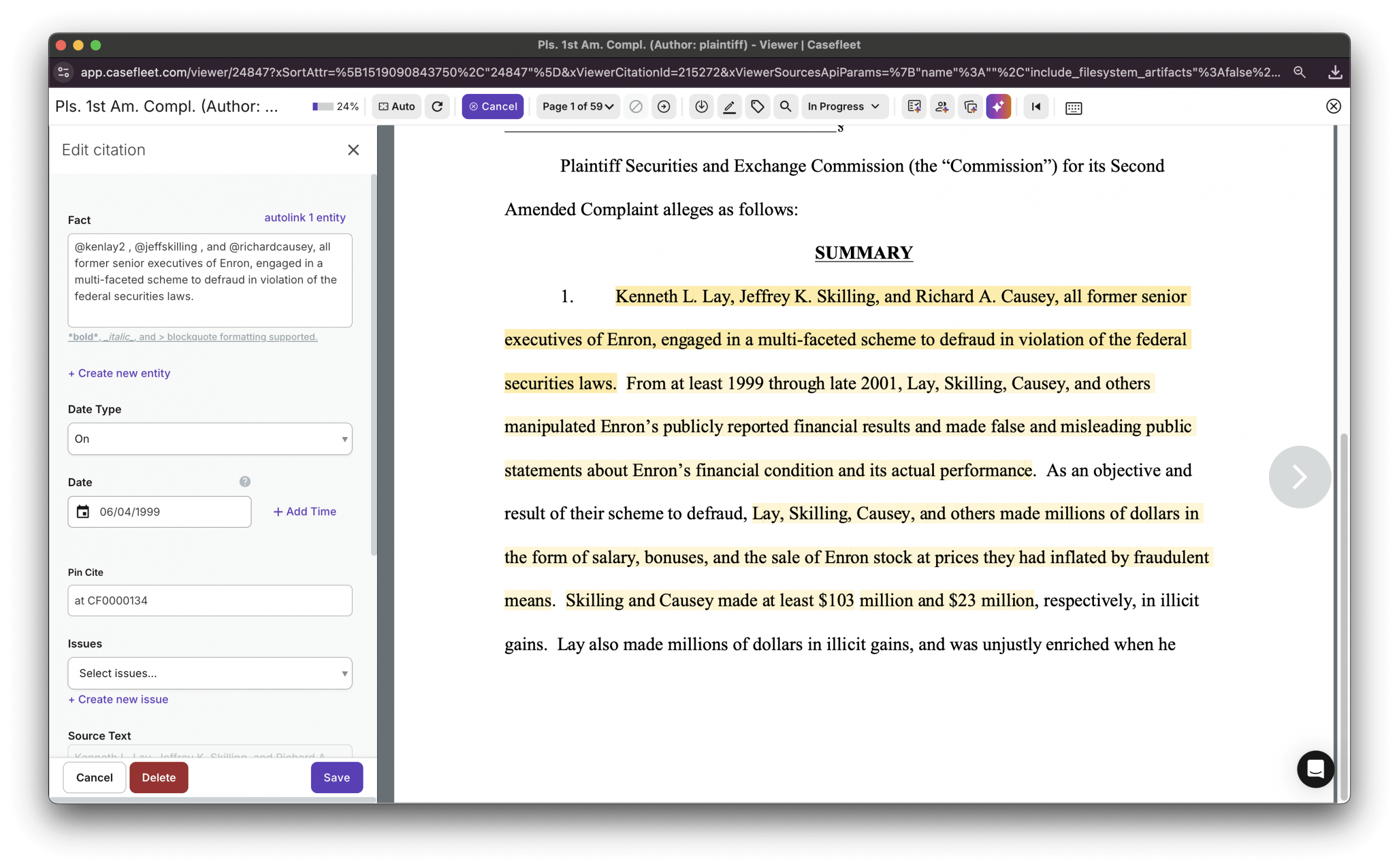The image size is (1399, 868).
Task: Open the formatting supported help link
Action: coord(193,337)
